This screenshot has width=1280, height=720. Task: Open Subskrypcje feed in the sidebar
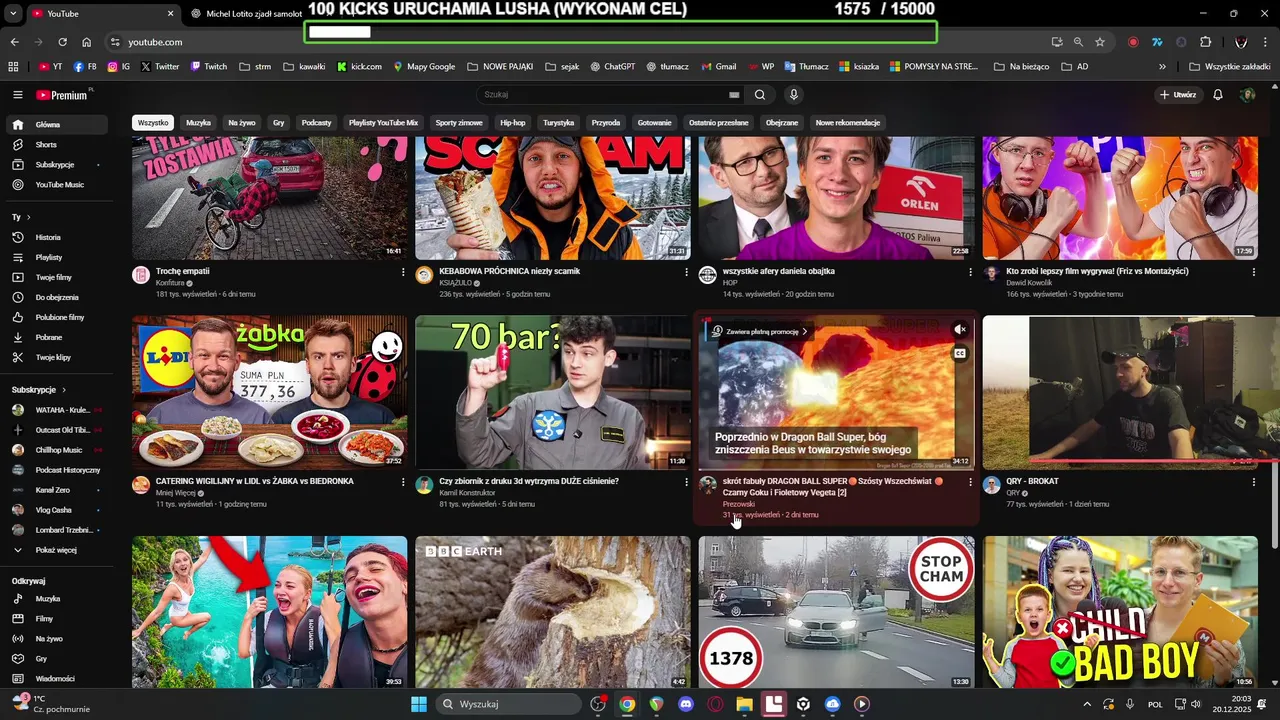point(56,165)
